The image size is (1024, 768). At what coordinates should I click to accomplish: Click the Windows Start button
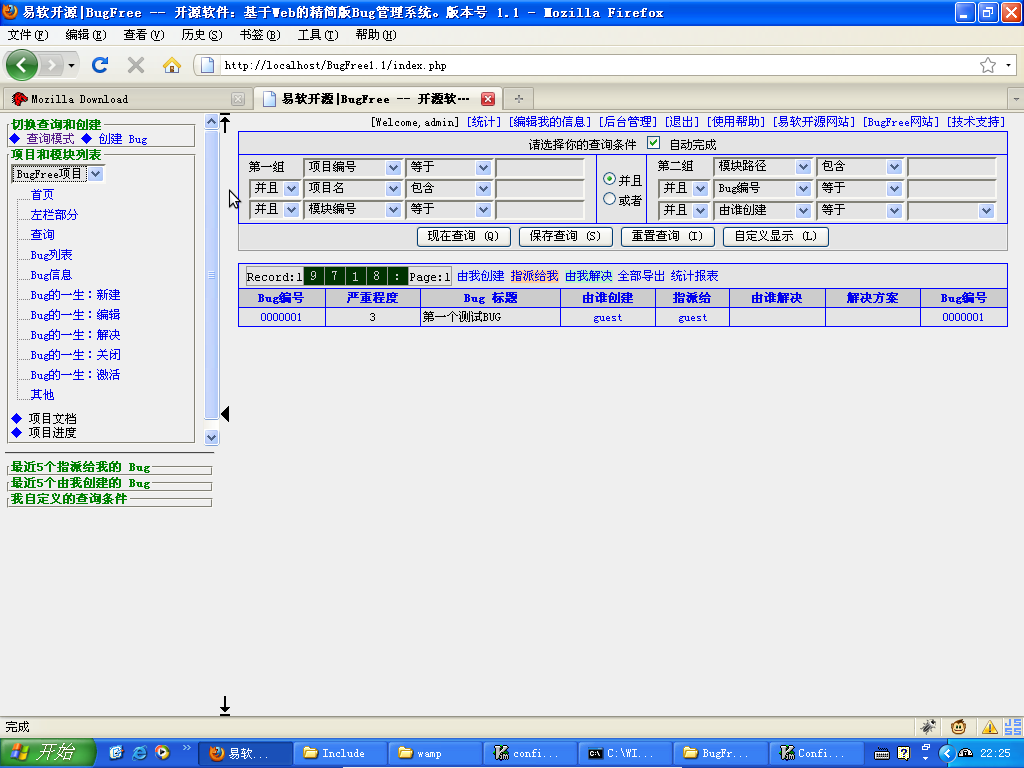[x=48, y=752]
